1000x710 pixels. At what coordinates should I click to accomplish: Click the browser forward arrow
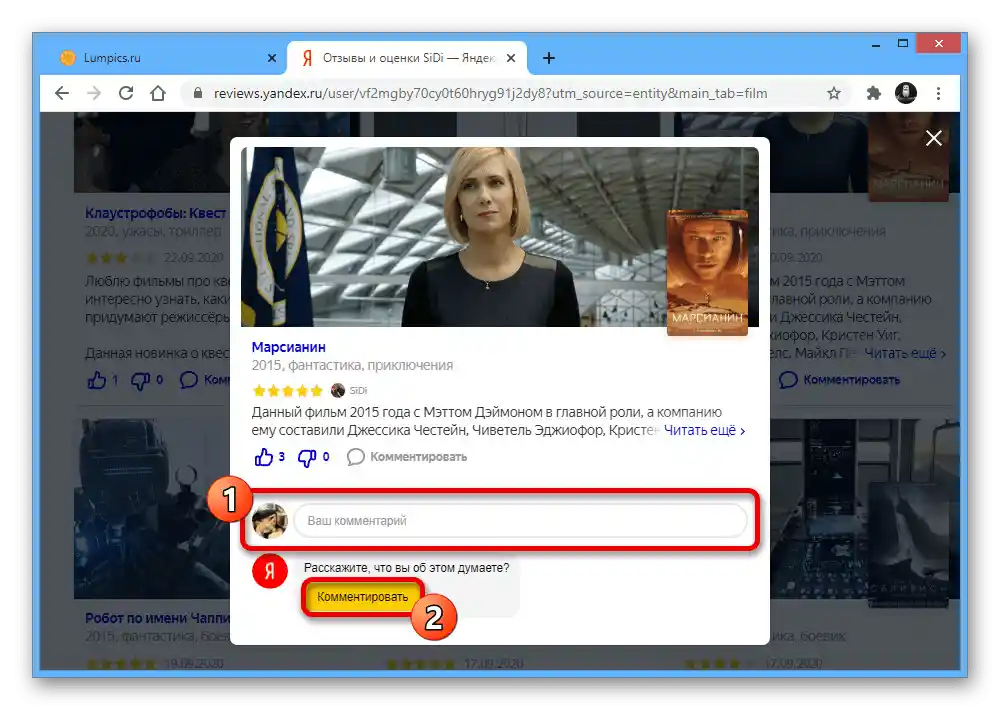pyautogui.click(x=94, y=93)
